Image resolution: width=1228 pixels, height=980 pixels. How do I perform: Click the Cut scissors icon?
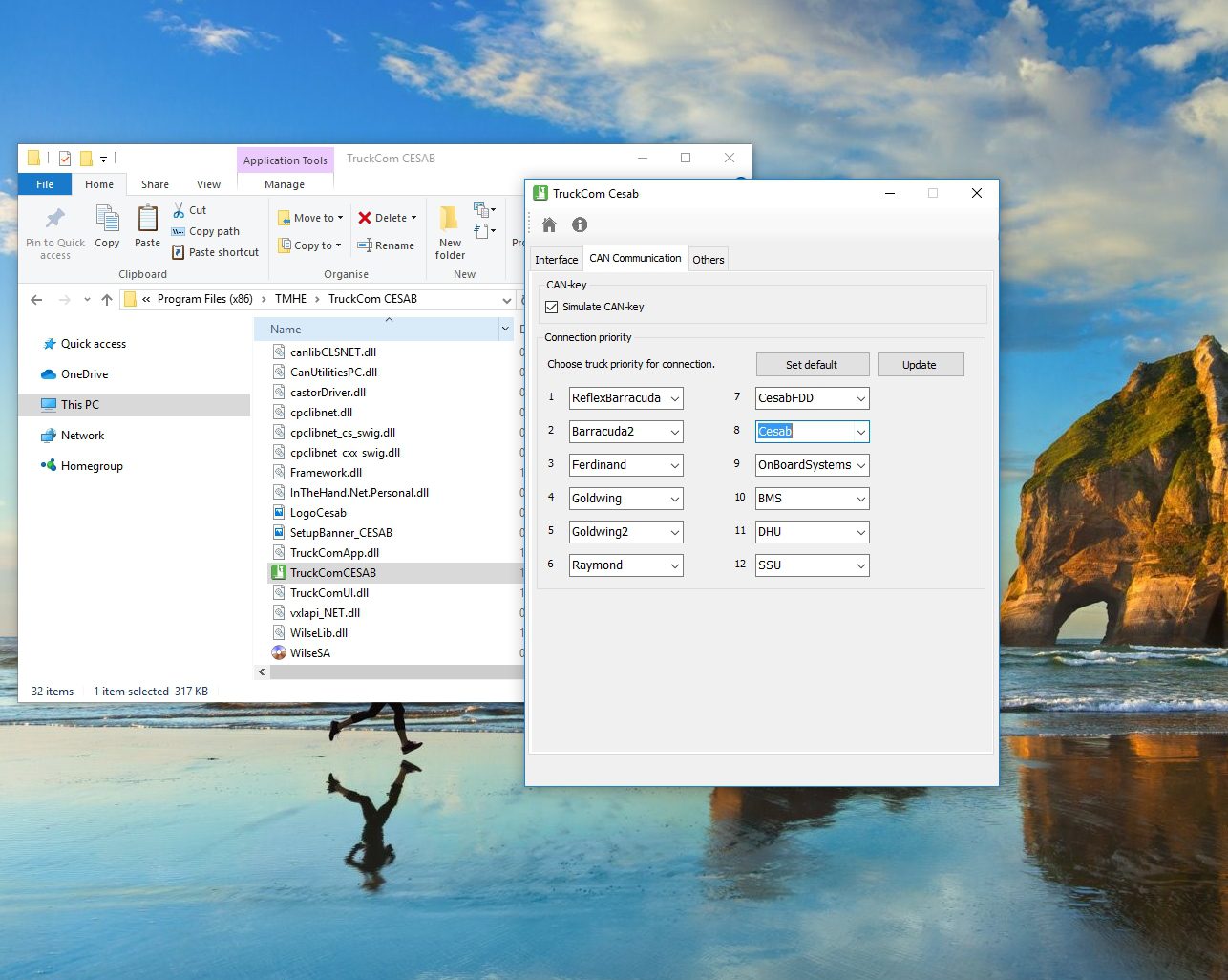click(179, 210)
